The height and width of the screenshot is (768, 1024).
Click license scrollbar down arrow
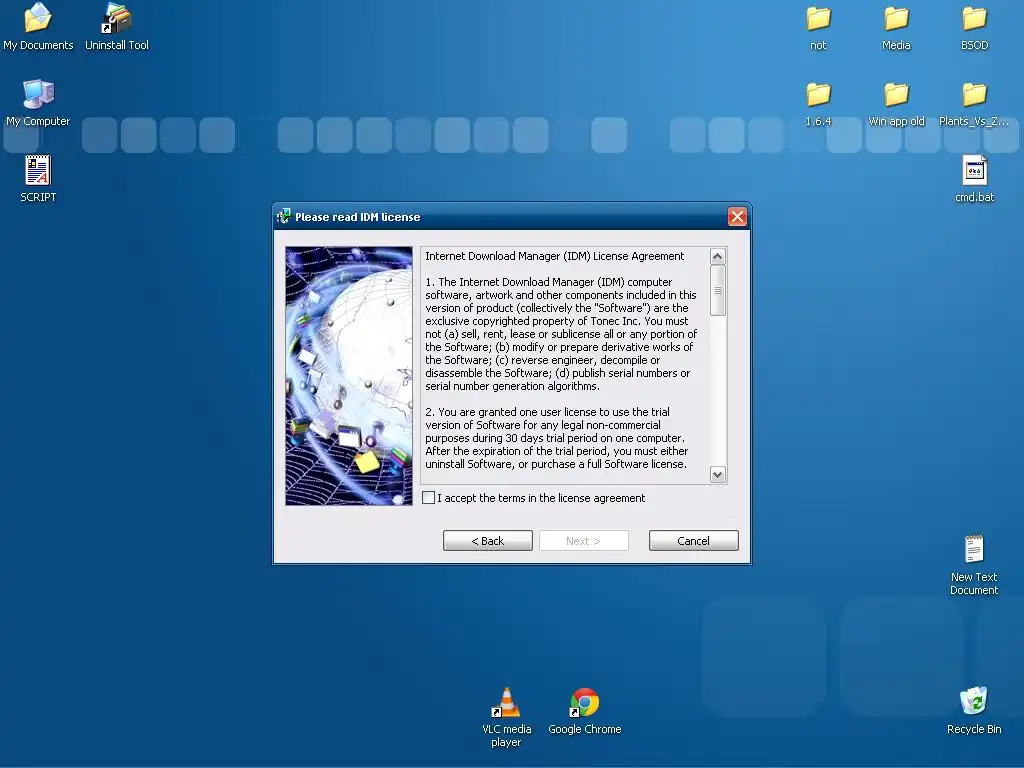coord(718,475)
